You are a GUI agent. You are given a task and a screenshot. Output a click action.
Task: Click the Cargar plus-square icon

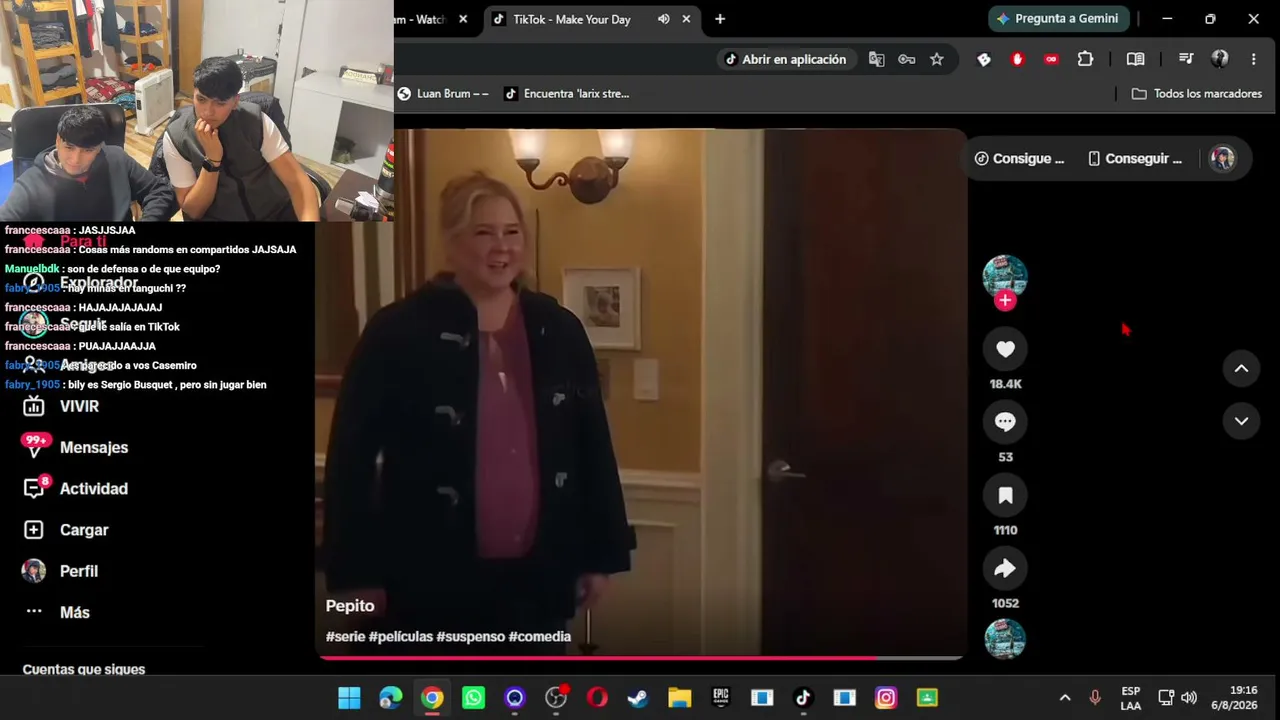coord(34,530)
